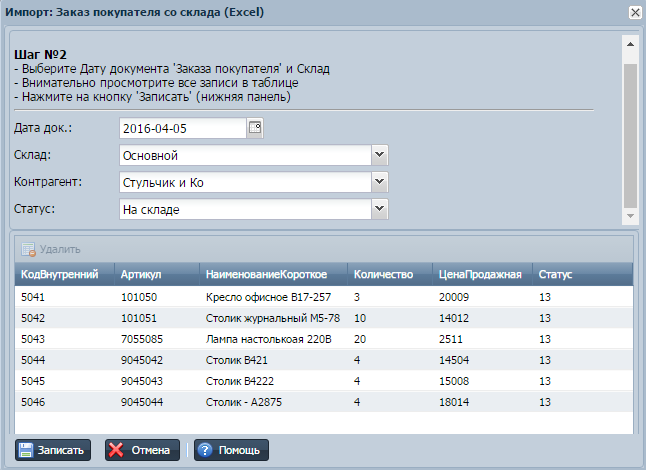Click price cell 14504
The width and height of the screenshot is (646, 470).
pyautogui.click(x=482, y=360)
